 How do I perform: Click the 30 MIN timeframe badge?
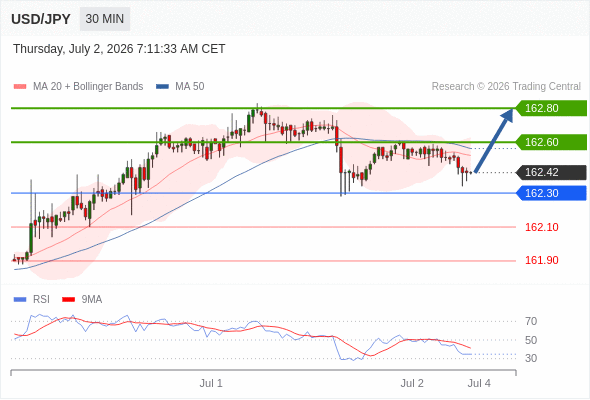click(x=105, y=19)
